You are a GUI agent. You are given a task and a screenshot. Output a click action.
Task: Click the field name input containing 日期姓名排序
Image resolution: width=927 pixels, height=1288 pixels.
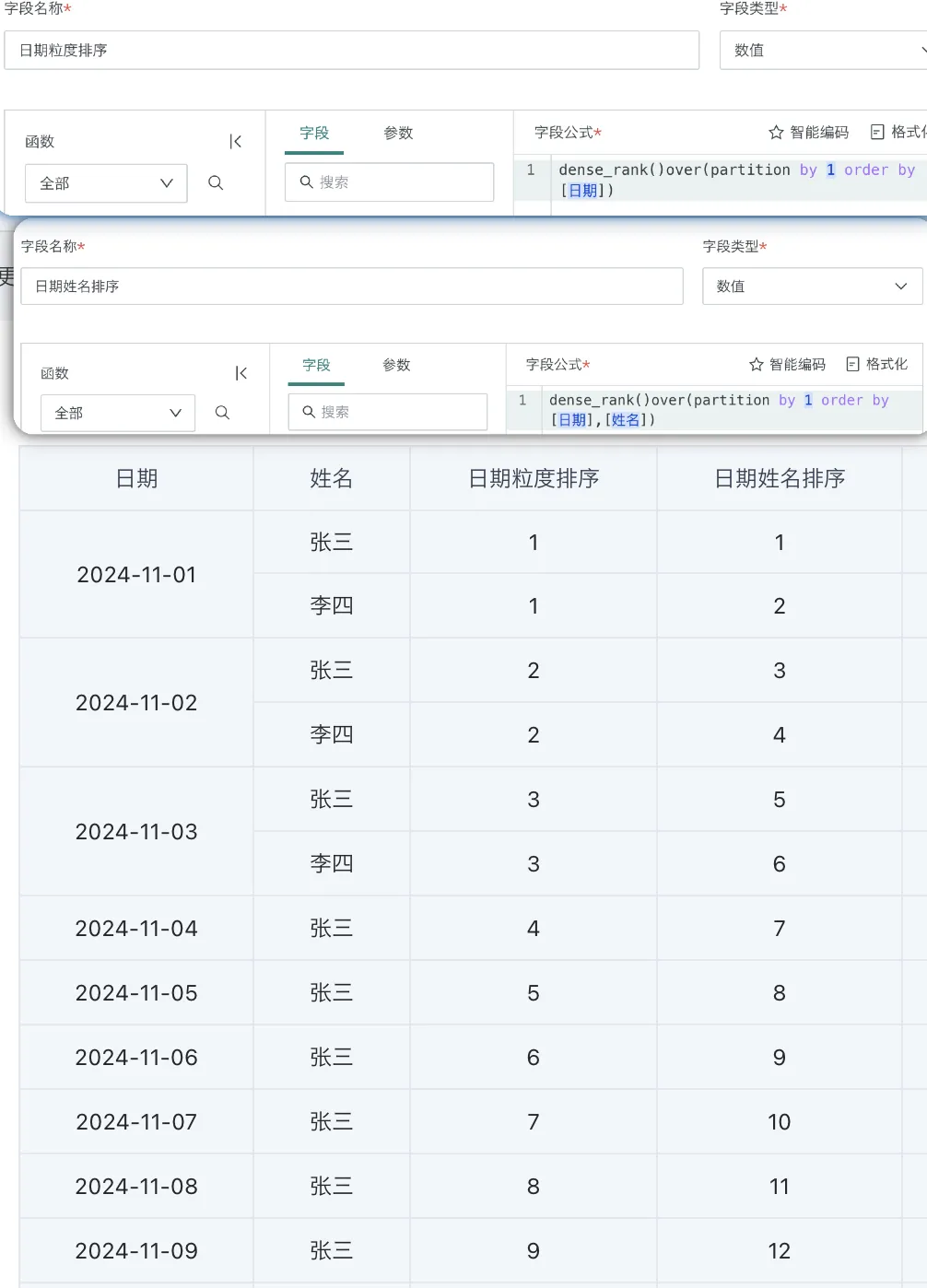(352, 287)
